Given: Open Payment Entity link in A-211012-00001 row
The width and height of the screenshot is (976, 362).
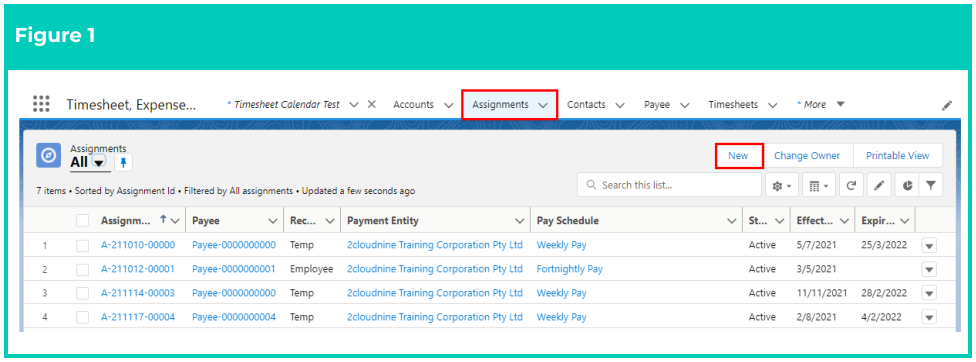Looking at the screenshot, I should (434, 269).
